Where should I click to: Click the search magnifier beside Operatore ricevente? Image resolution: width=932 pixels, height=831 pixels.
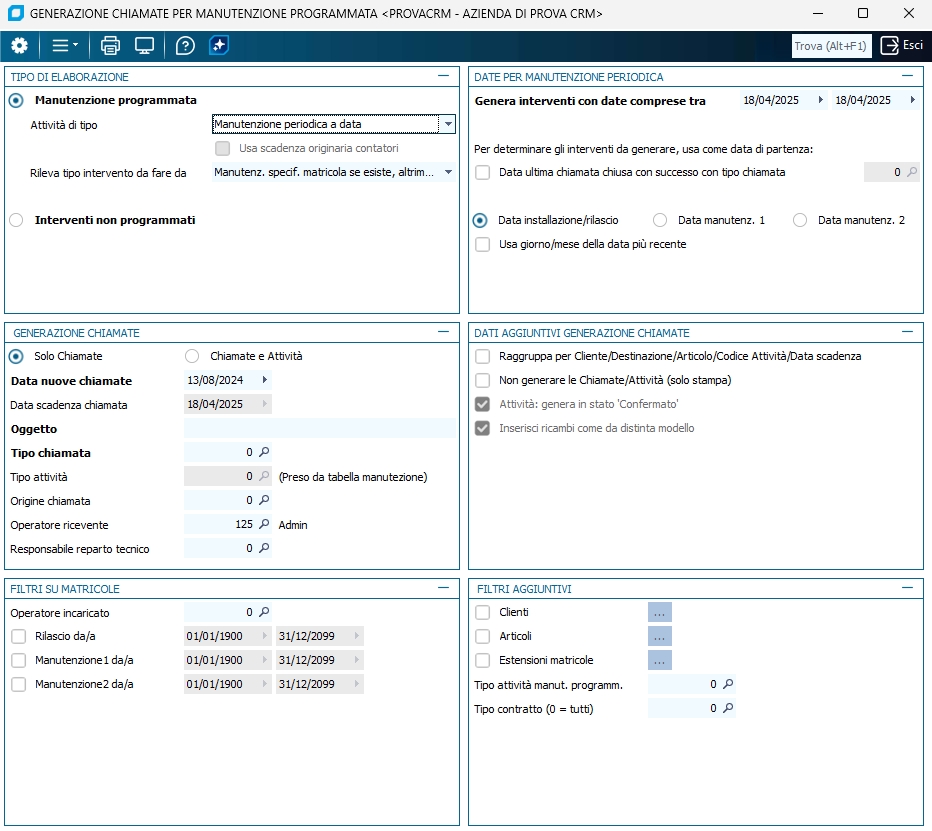click(x=264, y=525)
